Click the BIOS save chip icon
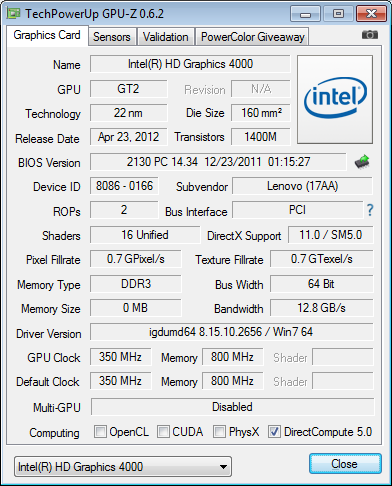392x486 pixels. 363,162
